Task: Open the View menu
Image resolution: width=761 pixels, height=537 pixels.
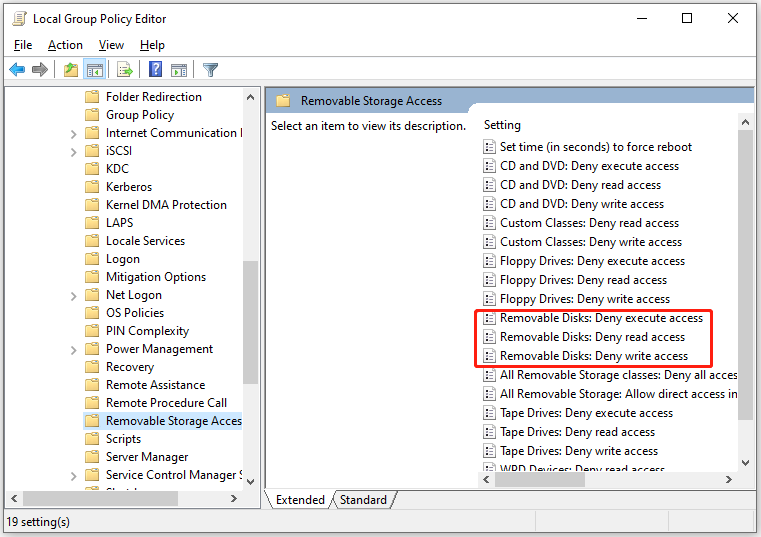Action: (111, 45)
